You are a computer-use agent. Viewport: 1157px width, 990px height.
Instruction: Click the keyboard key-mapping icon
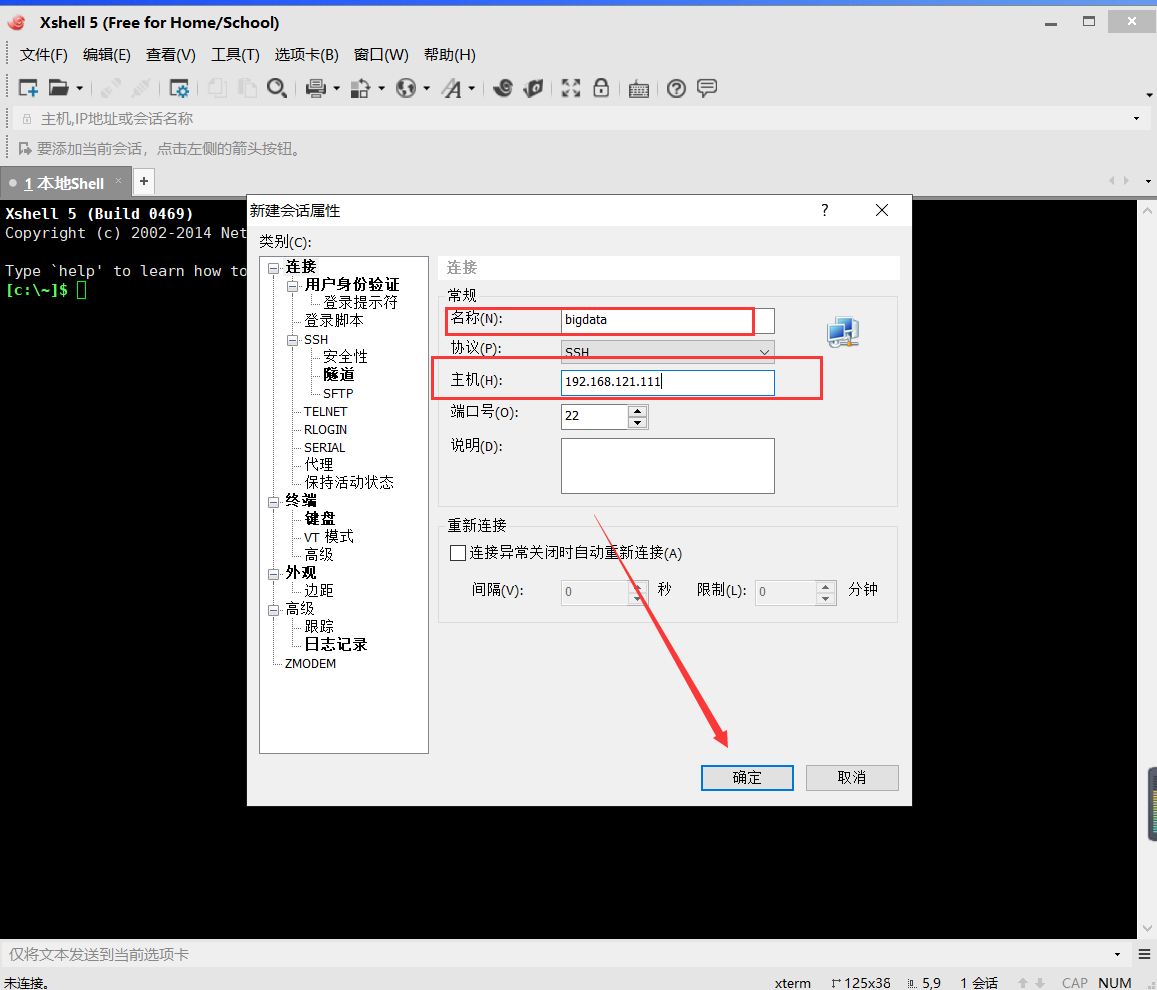click(x=639, y=89)
